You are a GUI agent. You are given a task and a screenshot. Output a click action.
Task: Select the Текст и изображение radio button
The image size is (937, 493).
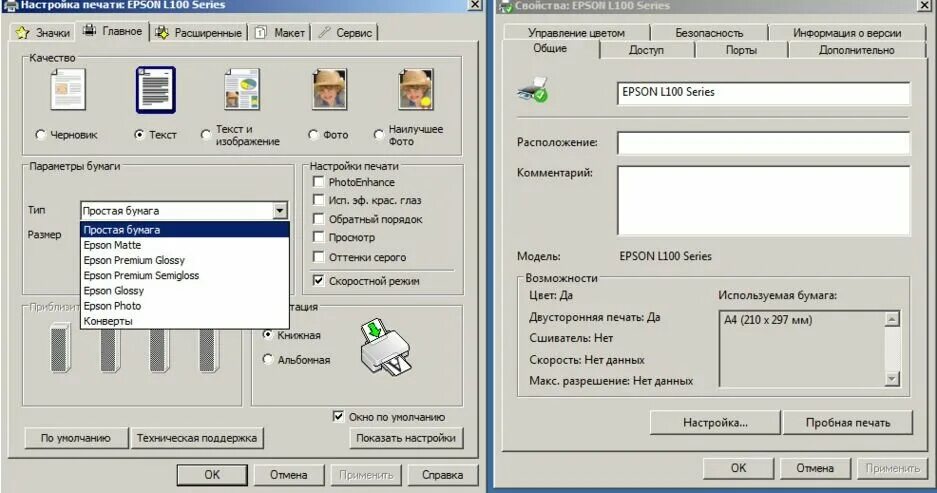[x=206, y=134]
